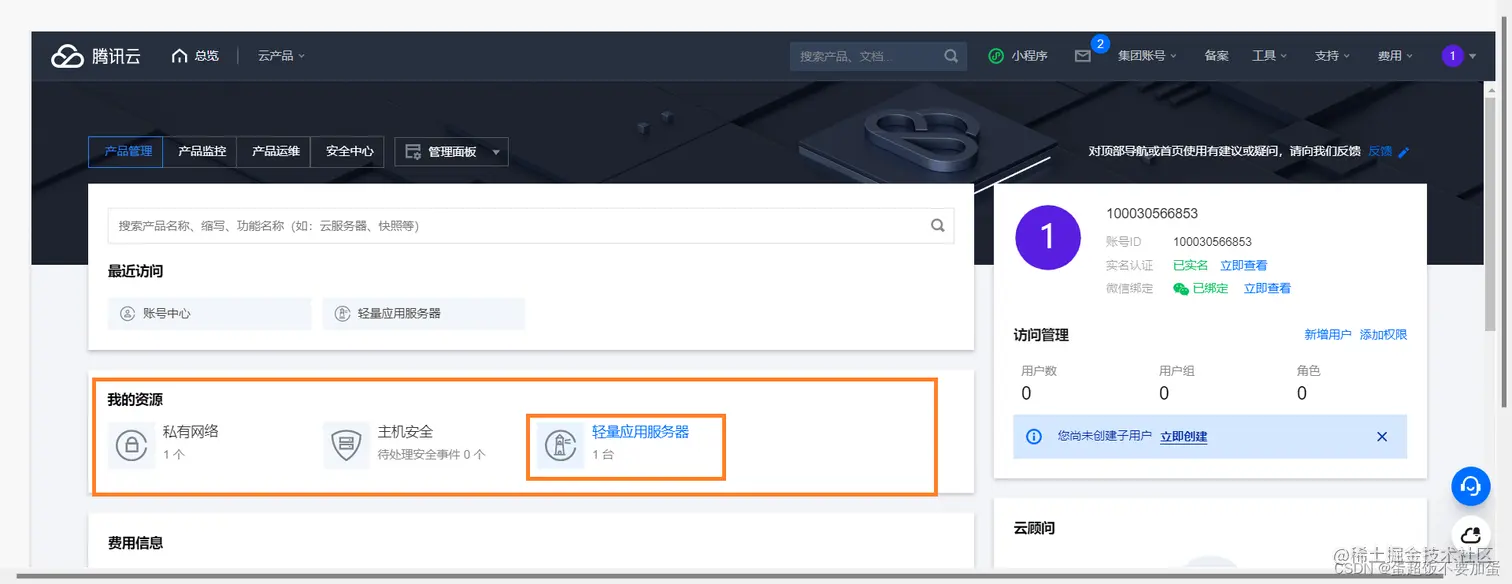Open 轻量应用服务器 under 我的资源

640,432
